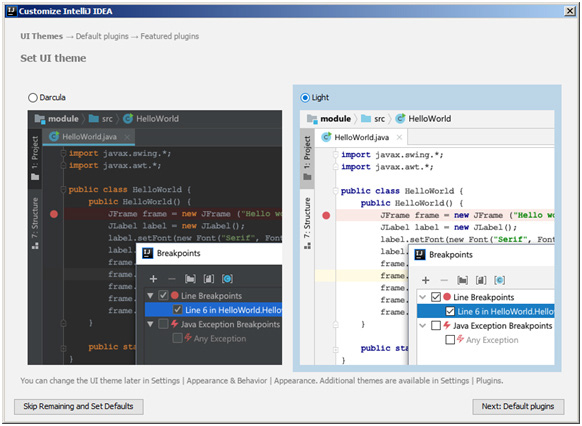Toggle Line Breakpoints checkbox in Darcula preview

[163, 296]
